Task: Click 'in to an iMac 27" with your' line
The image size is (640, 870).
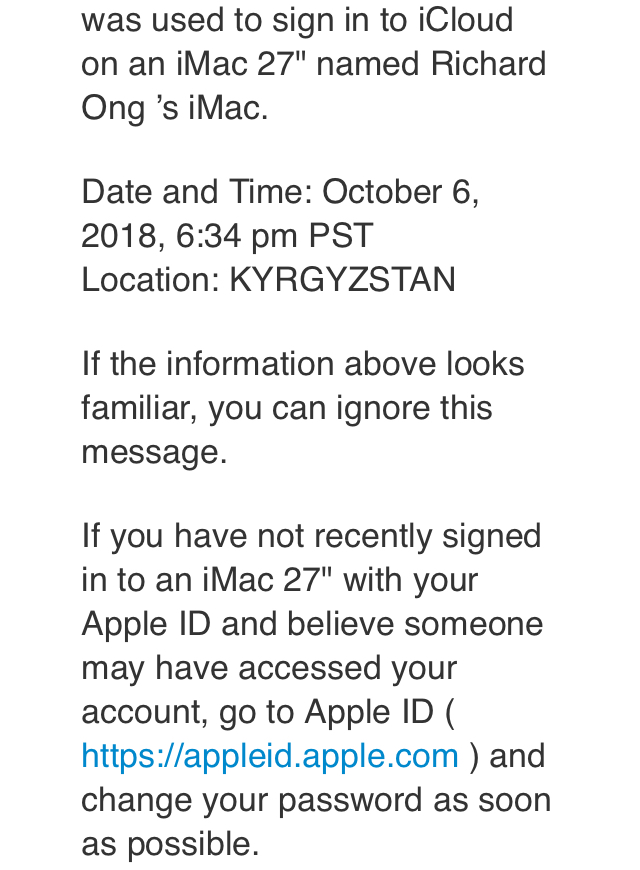Action: pos(279,580)
